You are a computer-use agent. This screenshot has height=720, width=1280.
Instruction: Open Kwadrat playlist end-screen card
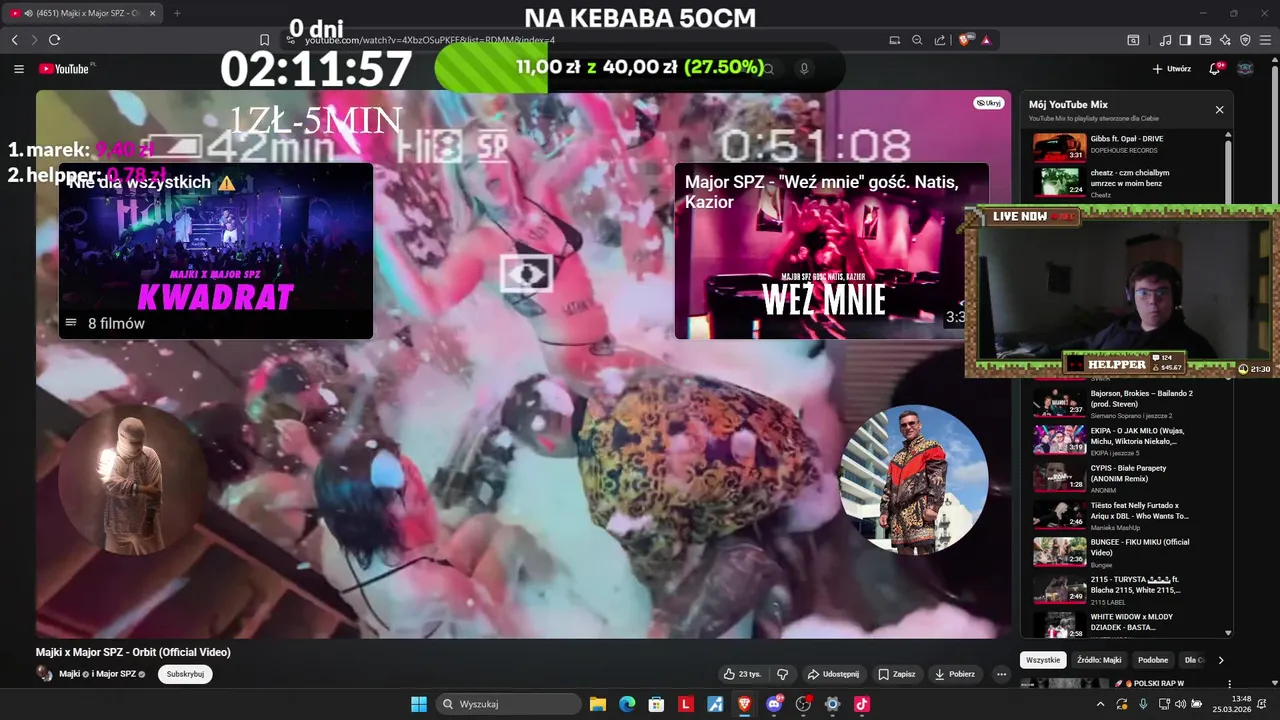(216, 251)
